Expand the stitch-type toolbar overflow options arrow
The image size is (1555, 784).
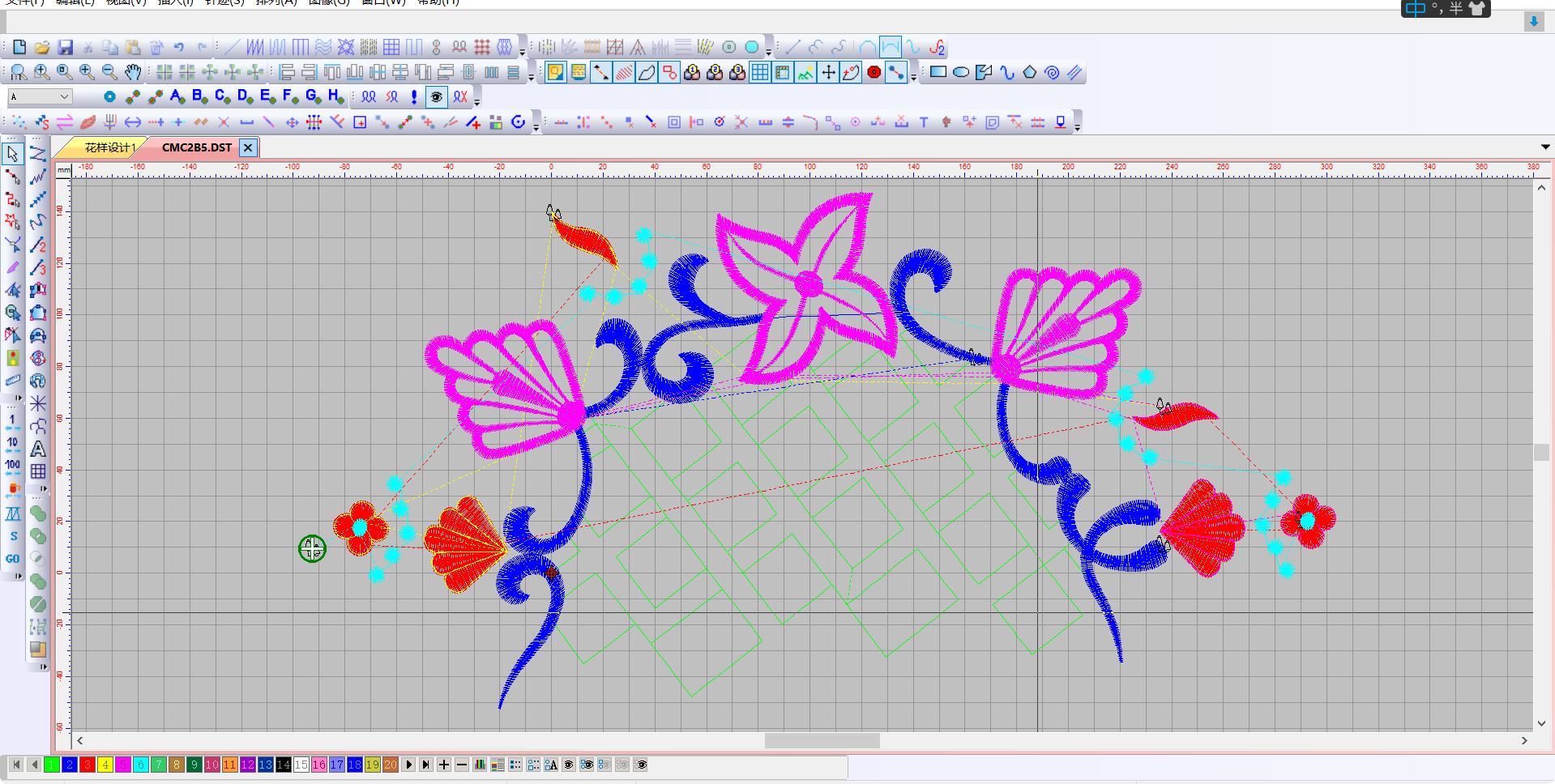click(x=522, y=52)
